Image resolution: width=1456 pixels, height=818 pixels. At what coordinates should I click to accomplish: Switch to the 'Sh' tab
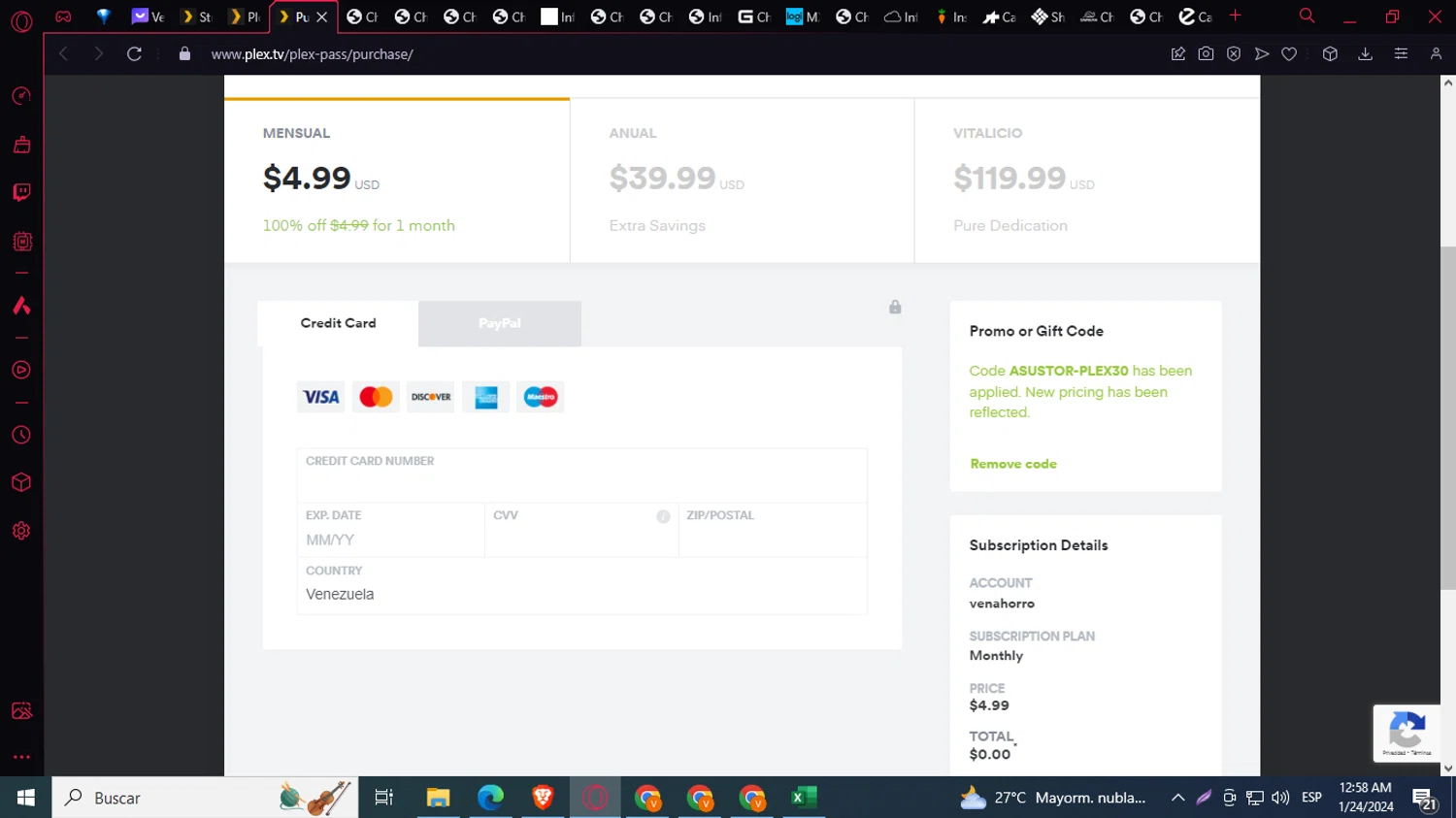click(1048, 16)
